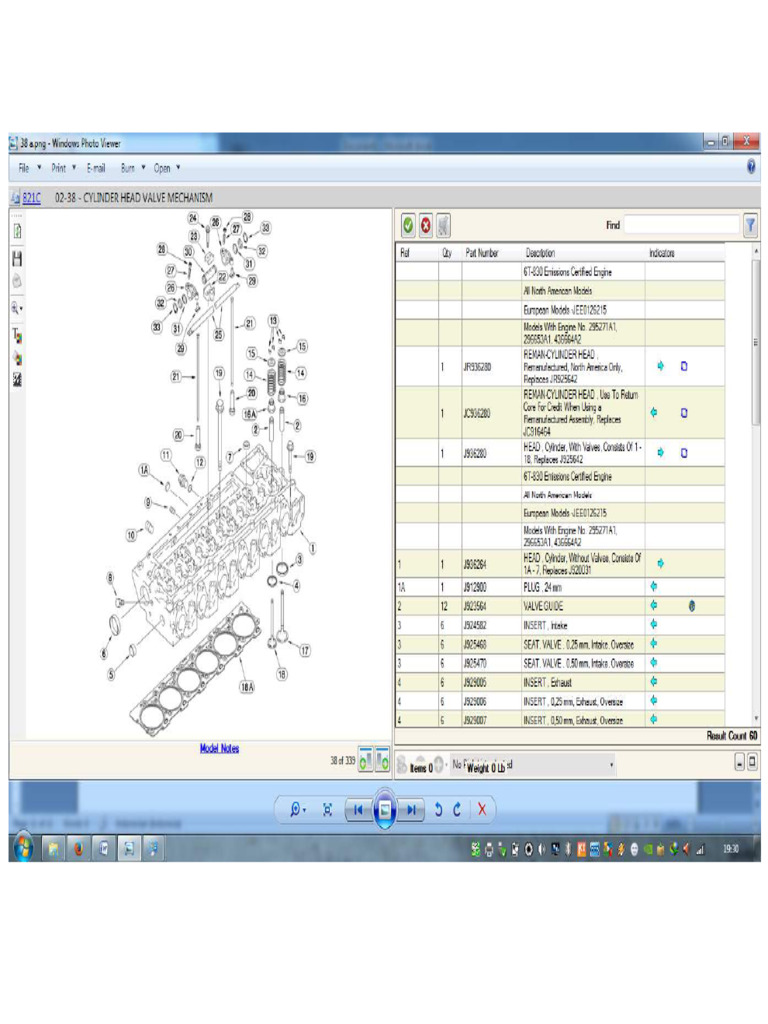Click the text color tool icon in sidebar
The height and width of the screenshot is (1024, 768).
click(x=17, y=336)
